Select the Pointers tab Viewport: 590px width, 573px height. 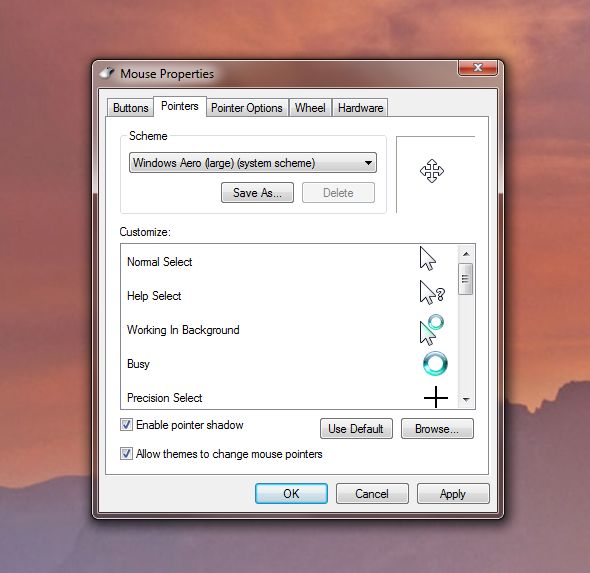[x=180, y=106]
